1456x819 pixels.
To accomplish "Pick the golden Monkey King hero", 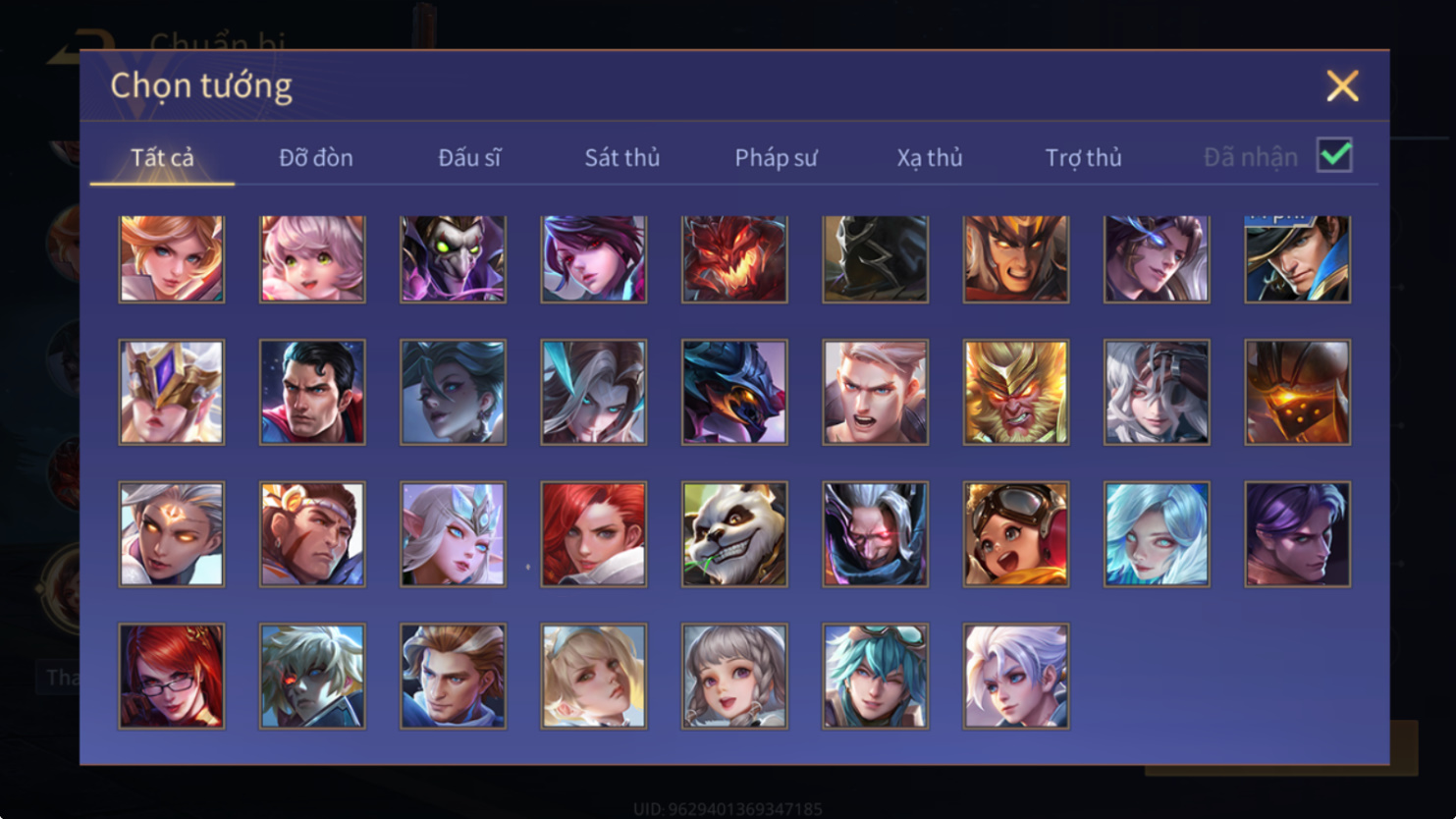I will 1016,393.
